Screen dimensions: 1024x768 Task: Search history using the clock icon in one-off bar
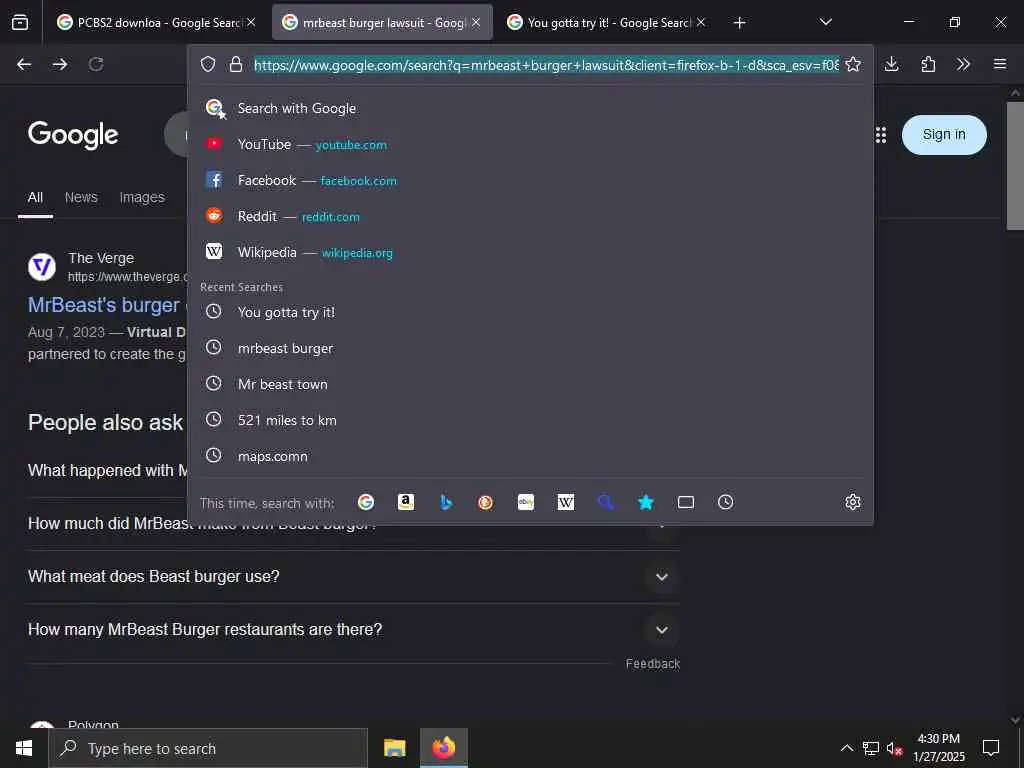point(726,502)
